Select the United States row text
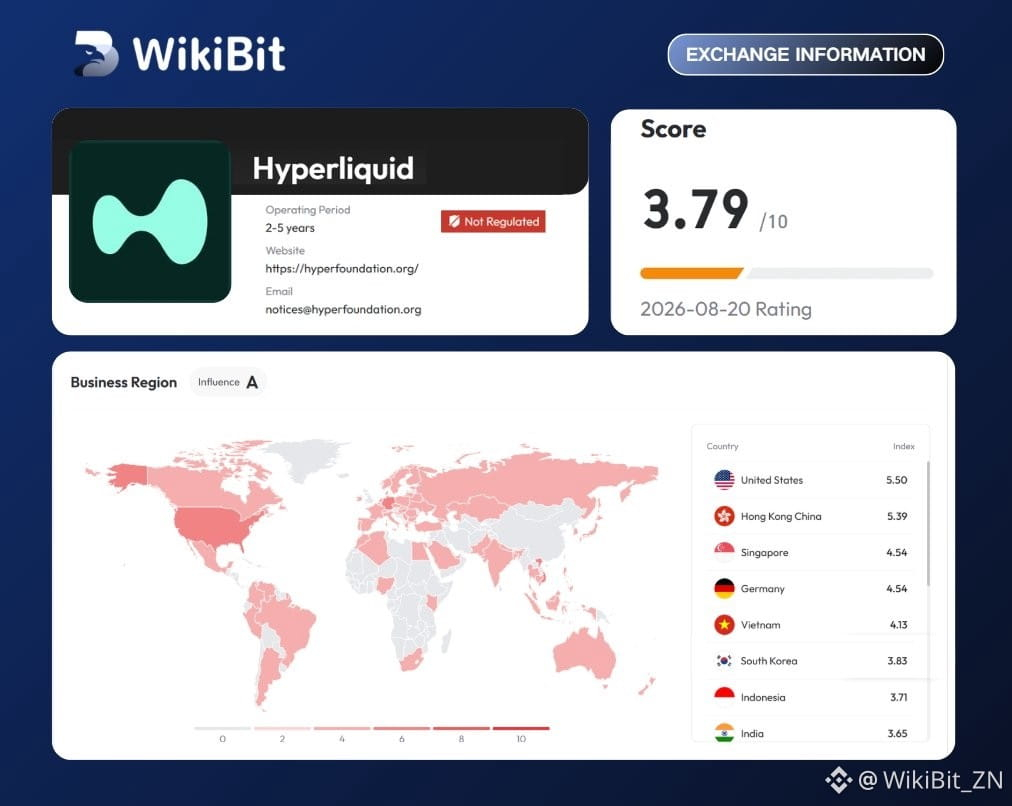The height and width of the screenshot is (806, 1012). [772, 480]
